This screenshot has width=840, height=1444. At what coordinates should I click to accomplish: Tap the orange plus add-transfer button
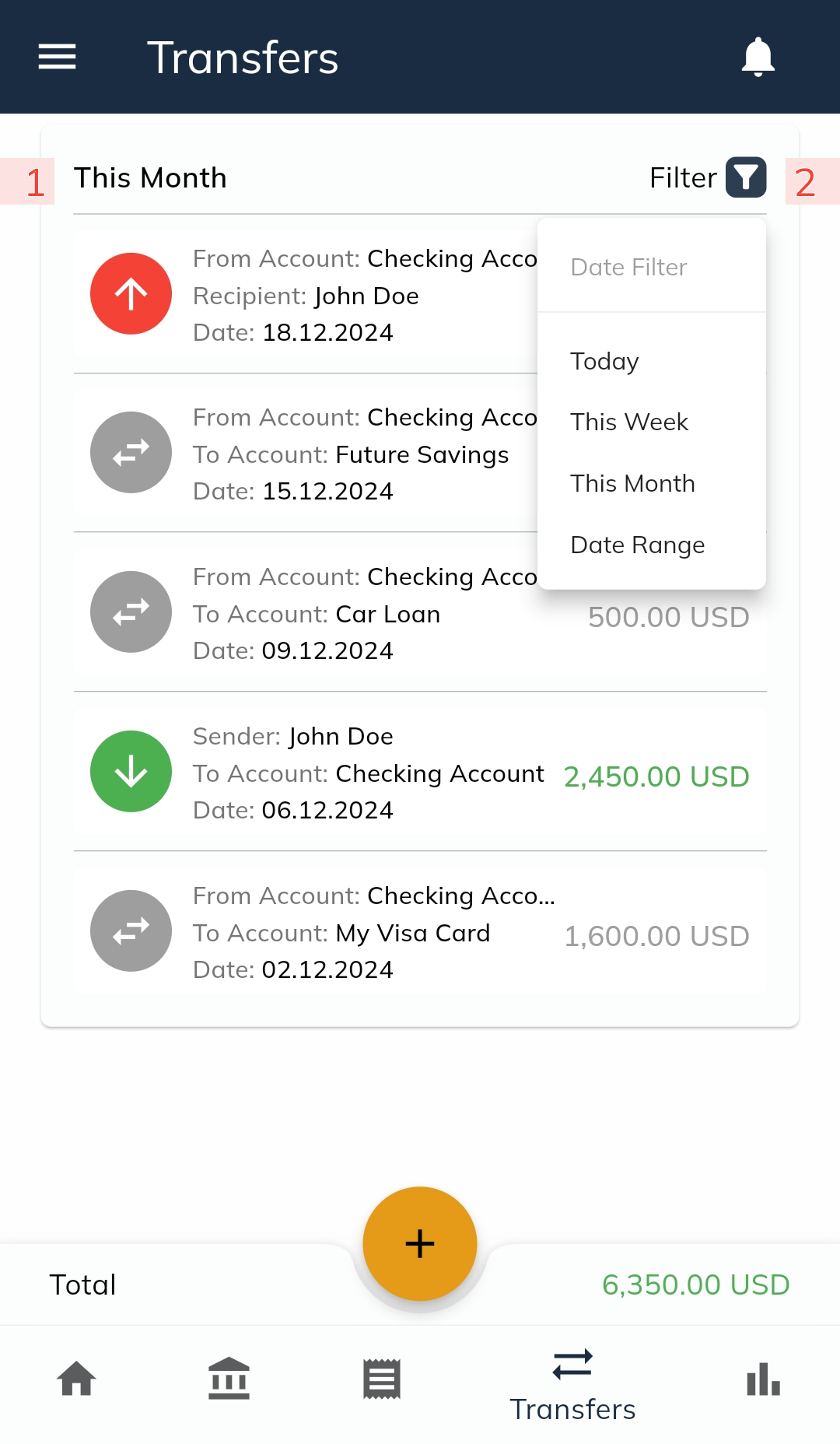point(420,1243)
